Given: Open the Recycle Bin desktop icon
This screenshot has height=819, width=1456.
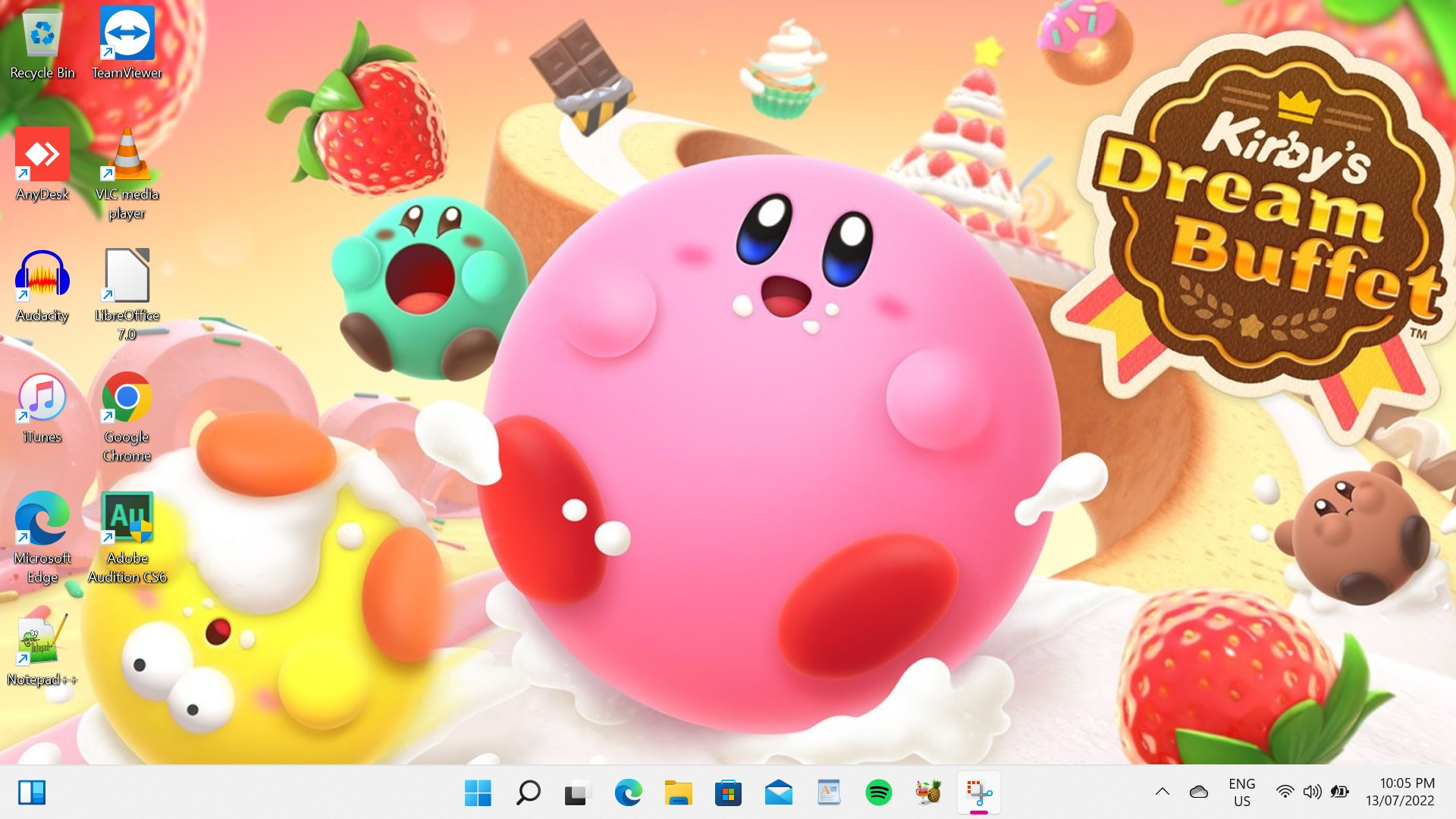Looking at the screenshot, I should tap(42, 44).
